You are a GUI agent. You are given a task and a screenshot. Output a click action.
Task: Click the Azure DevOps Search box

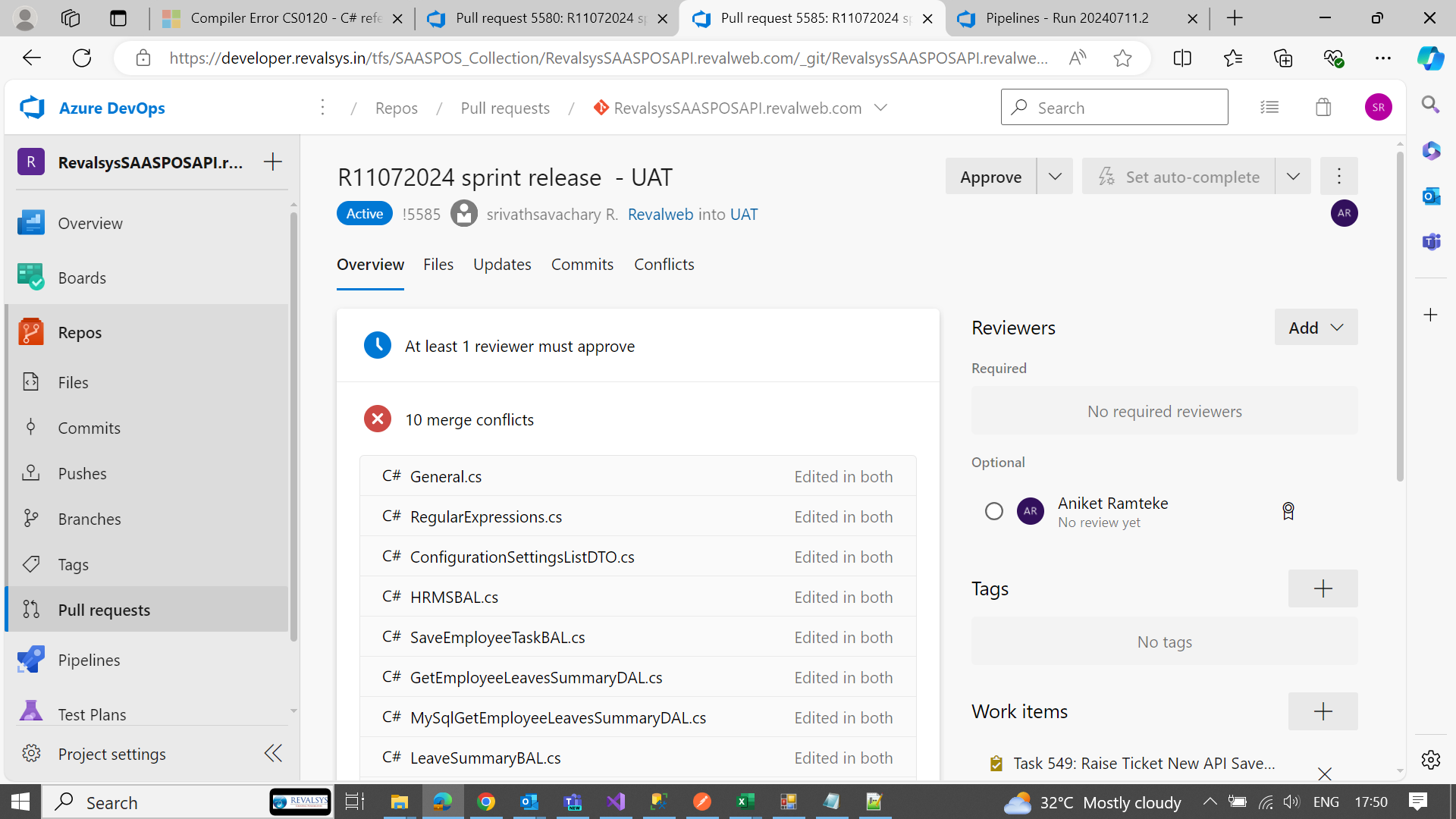click(1115, 108)
